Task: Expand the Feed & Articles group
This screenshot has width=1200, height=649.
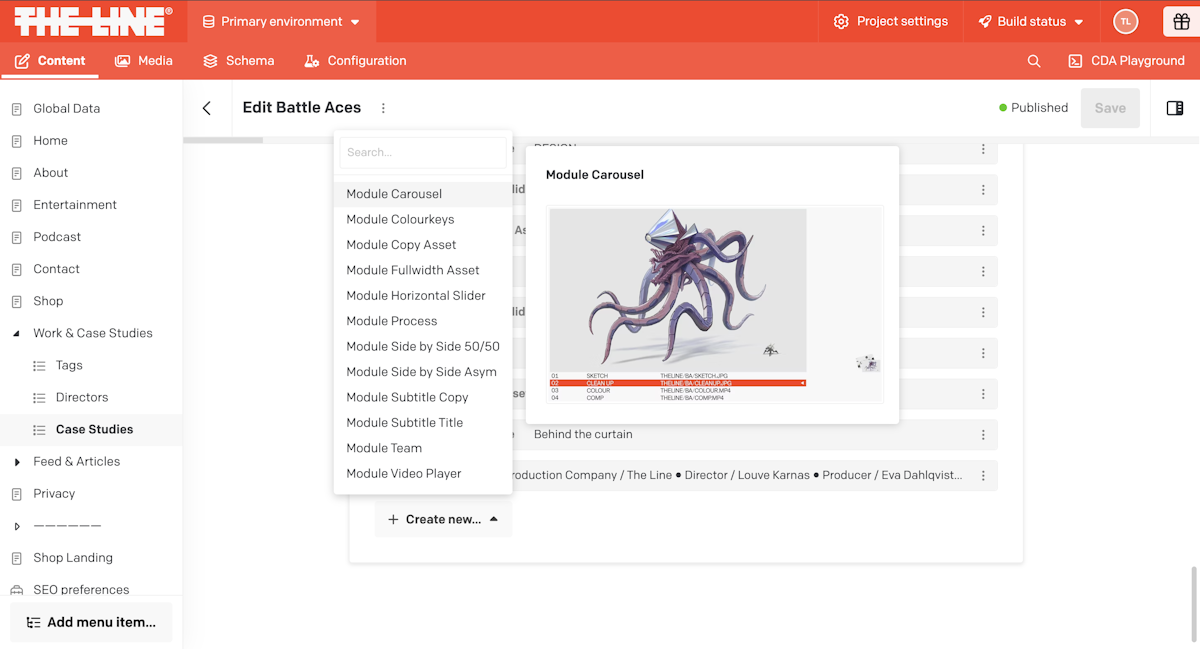Action: (16, 462)
